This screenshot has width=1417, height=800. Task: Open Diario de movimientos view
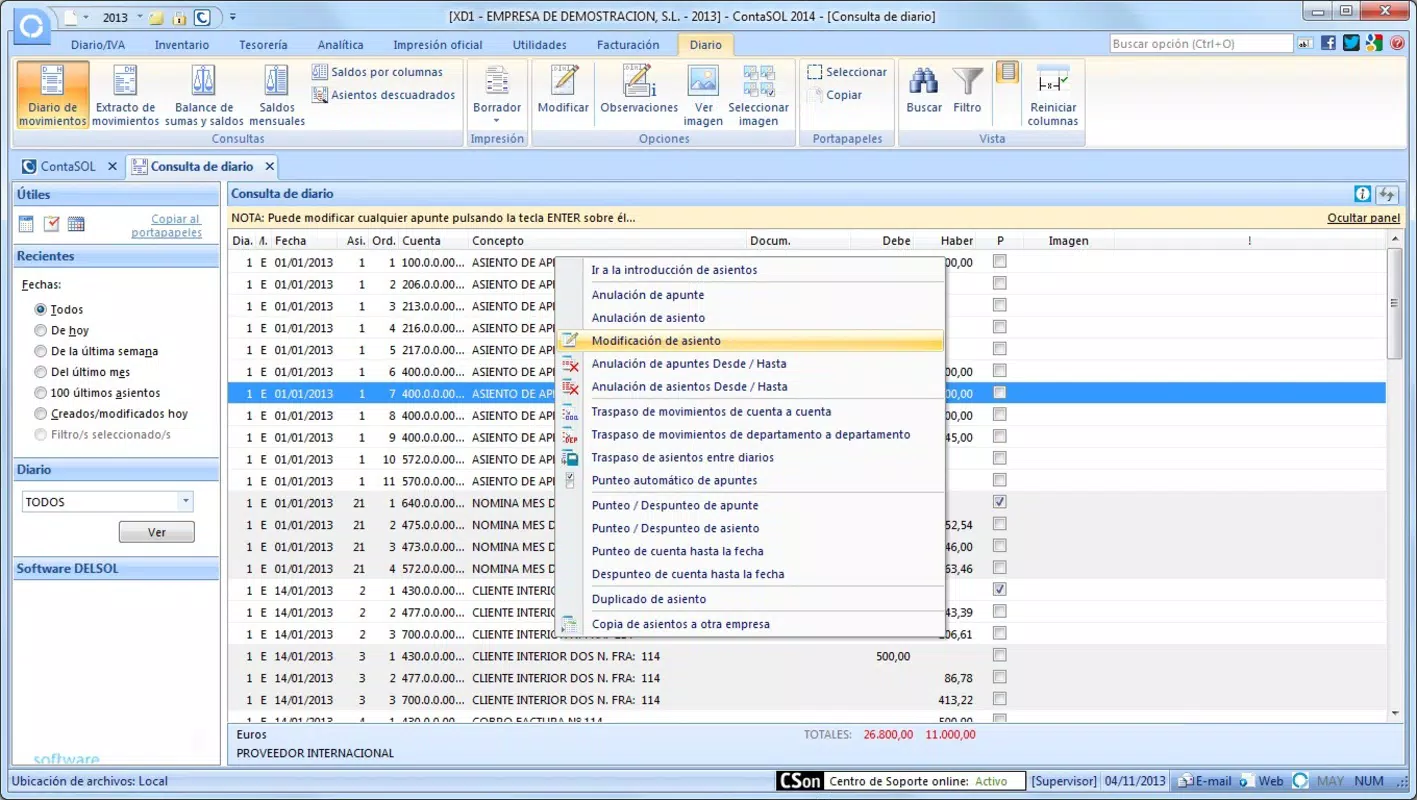pyautogui.click(x=53, y=95)
